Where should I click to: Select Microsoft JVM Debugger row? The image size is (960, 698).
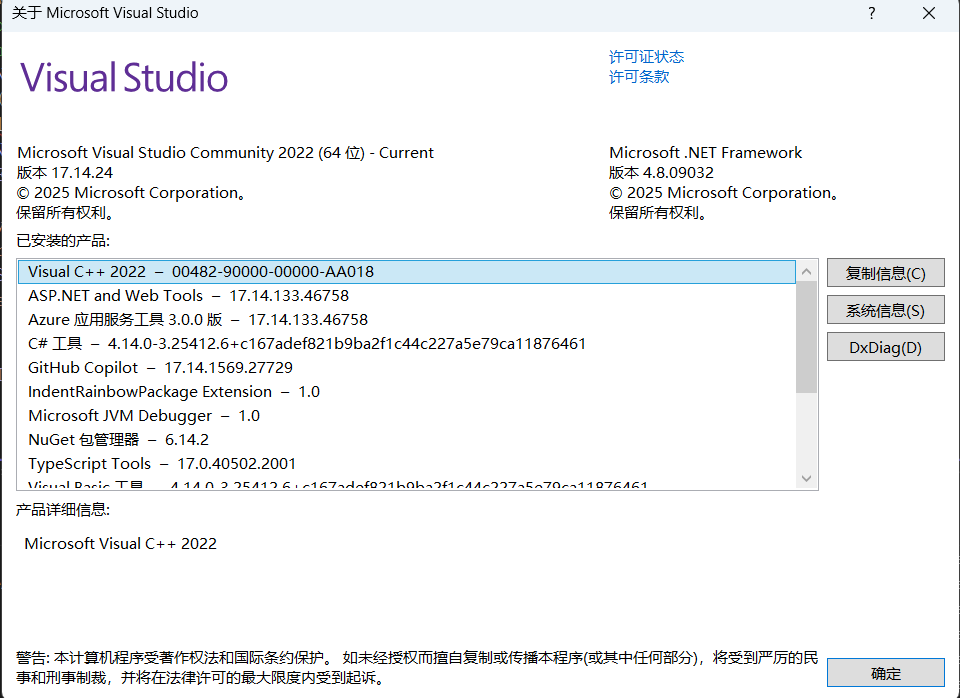(x=407, y=416)
